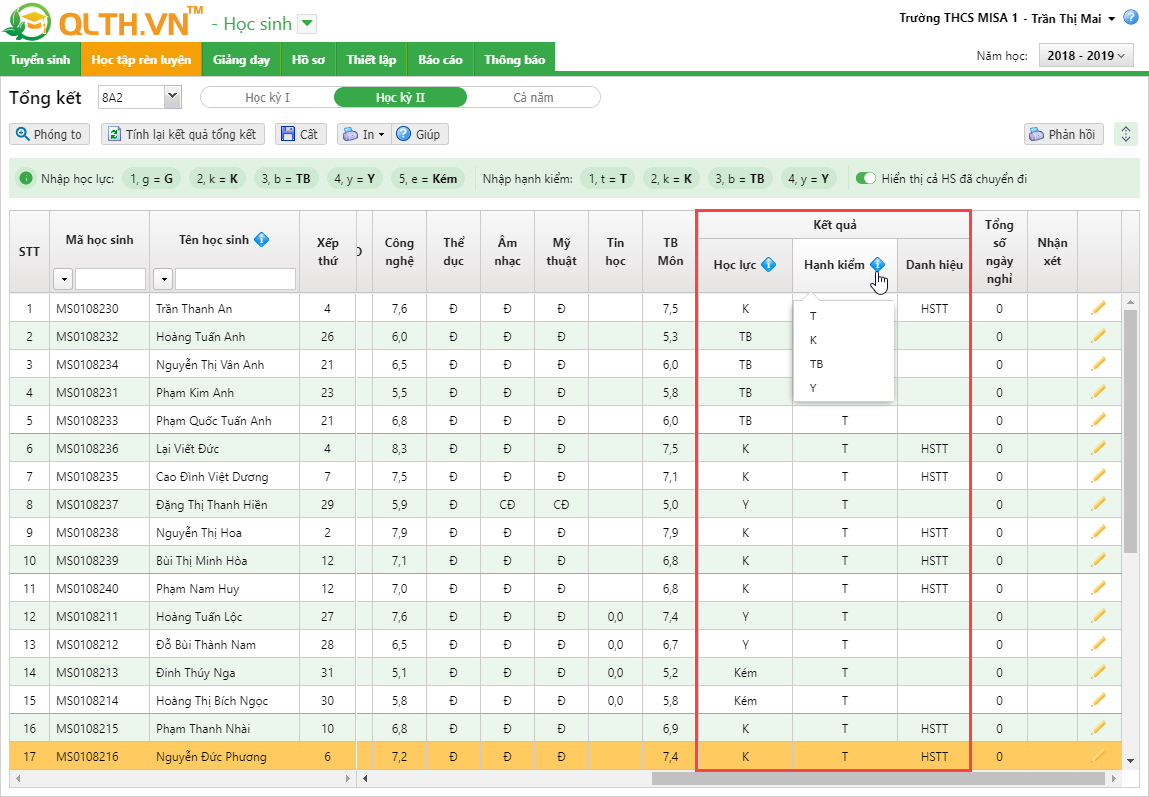Click the Mã học sinh filter input
Screen dimensions: 1149x797
(x=110, y=279)
